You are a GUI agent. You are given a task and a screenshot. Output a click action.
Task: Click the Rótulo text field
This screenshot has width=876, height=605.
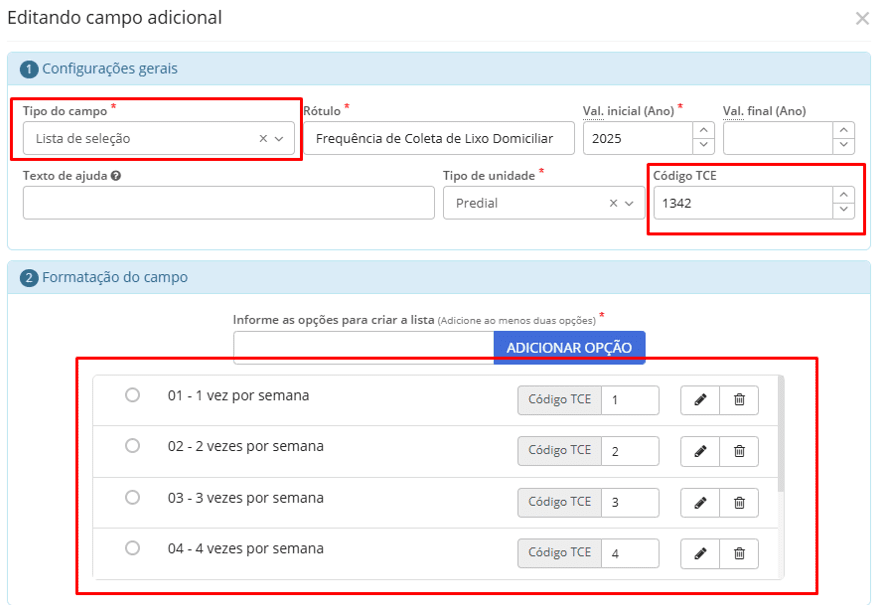point(439,139)
